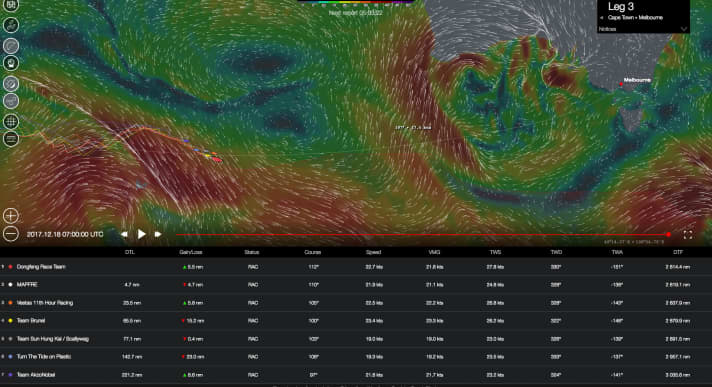Click the 21.7 kts VMG for AkzoNobel

pos(435,375)
